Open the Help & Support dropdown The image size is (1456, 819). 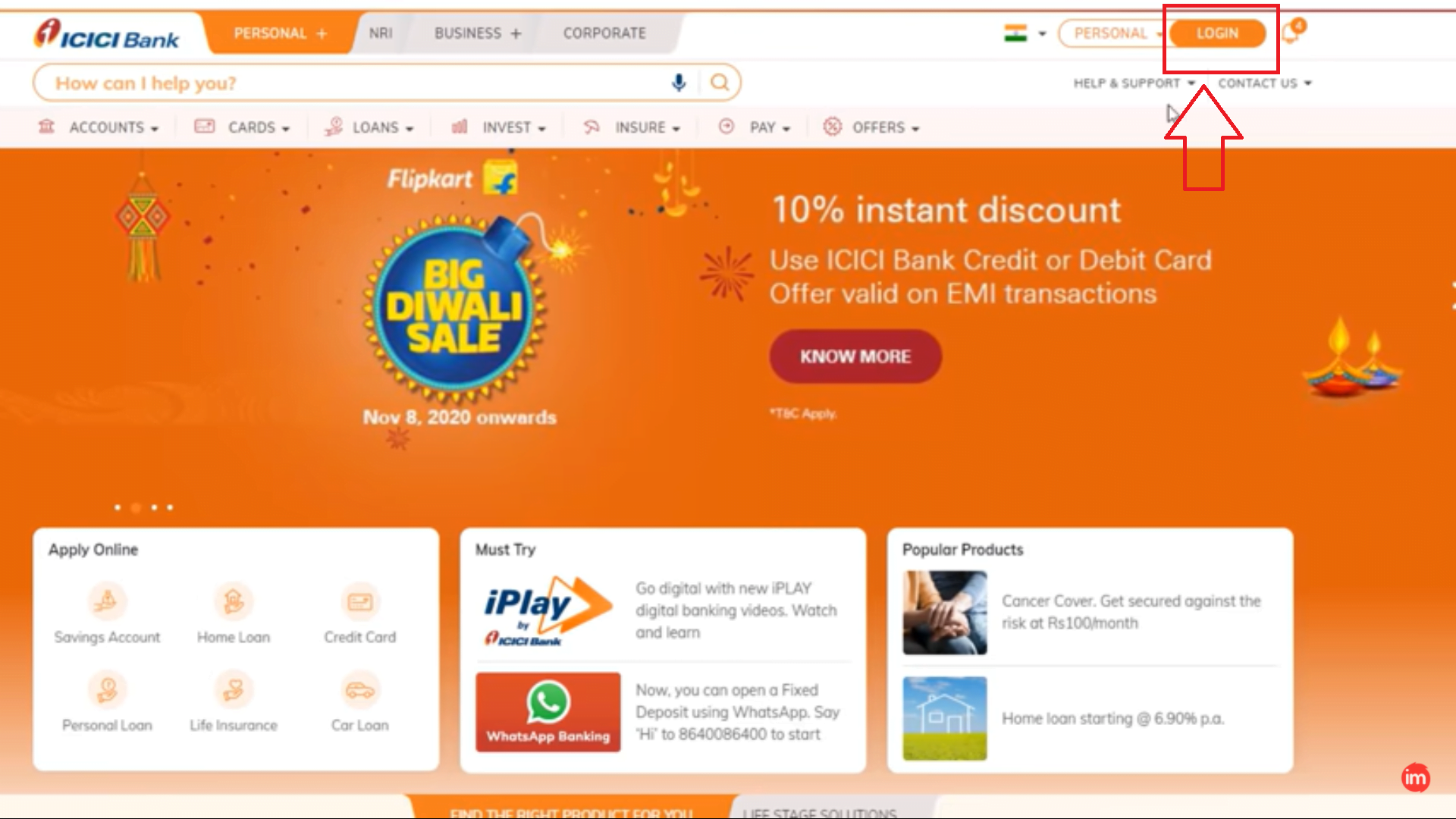[1134, 83]
